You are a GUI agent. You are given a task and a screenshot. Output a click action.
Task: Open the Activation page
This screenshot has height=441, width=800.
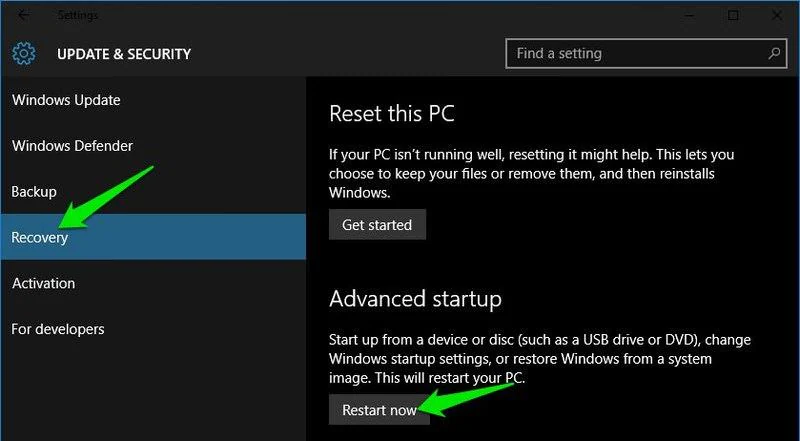44,283
